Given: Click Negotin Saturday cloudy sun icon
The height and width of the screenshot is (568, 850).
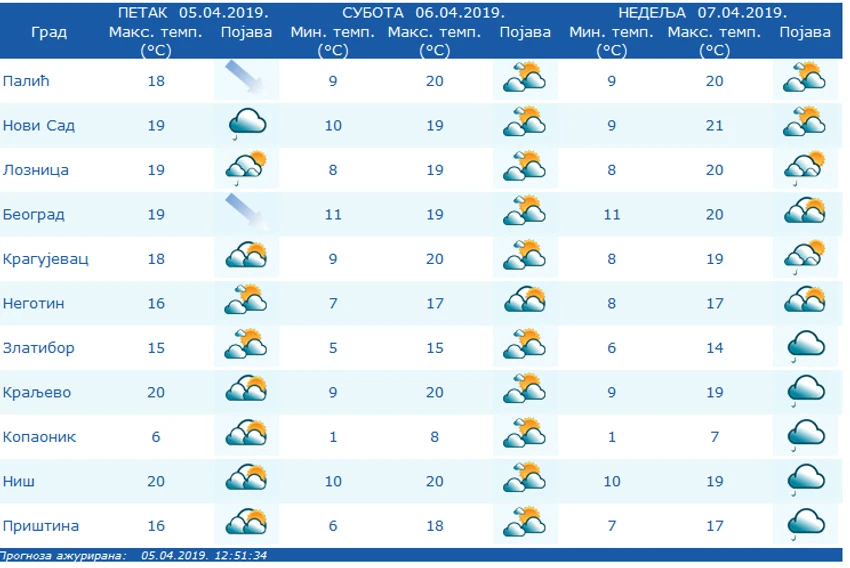Looking at the screenshot, I should [525, 301].
